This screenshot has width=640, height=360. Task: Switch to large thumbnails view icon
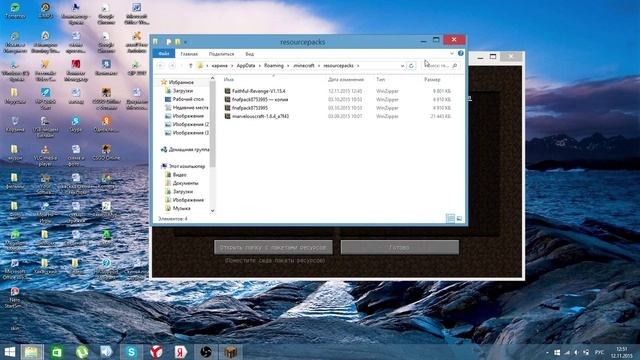coord(459,219)
